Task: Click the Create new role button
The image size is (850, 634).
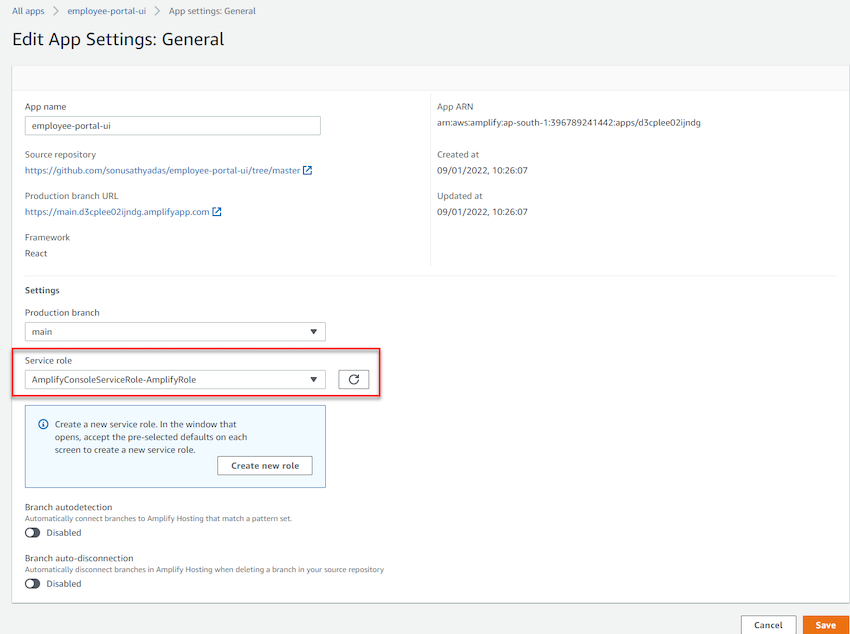Action: (265, 465)
